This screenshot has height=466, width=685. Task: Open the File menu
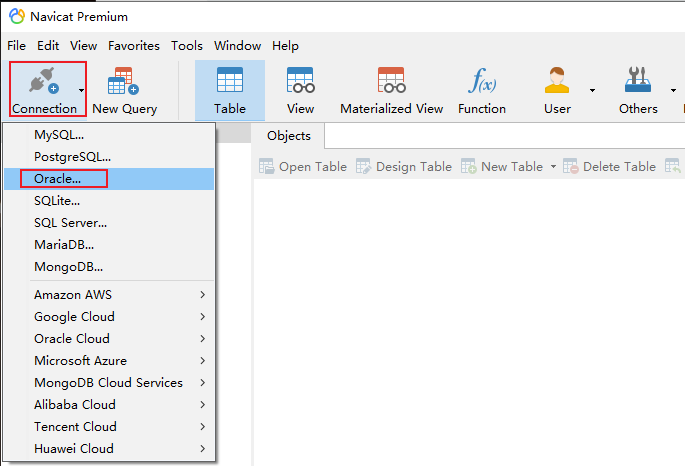click(x=17, y=45)
